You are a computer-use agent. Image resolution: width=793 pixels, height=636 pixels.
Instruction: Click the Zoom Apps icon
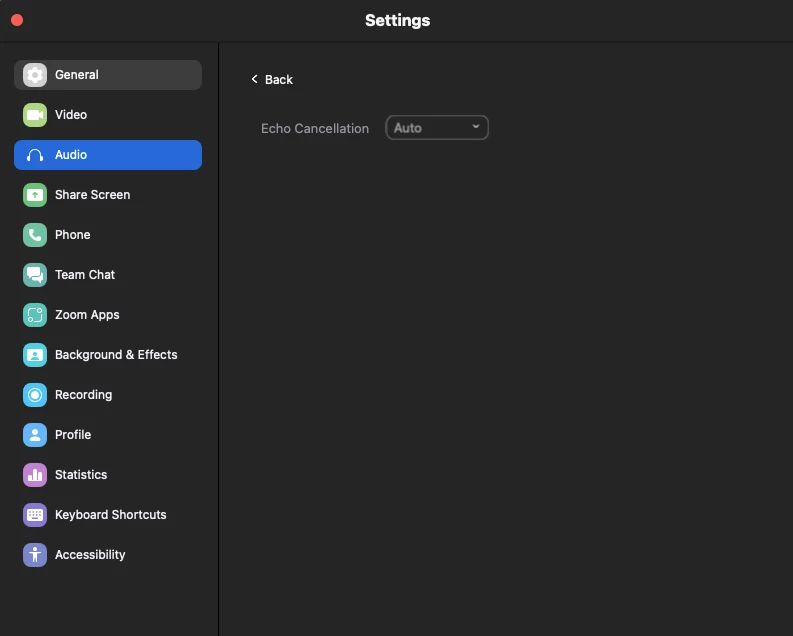pyautogui.click(x=35, y=315)
